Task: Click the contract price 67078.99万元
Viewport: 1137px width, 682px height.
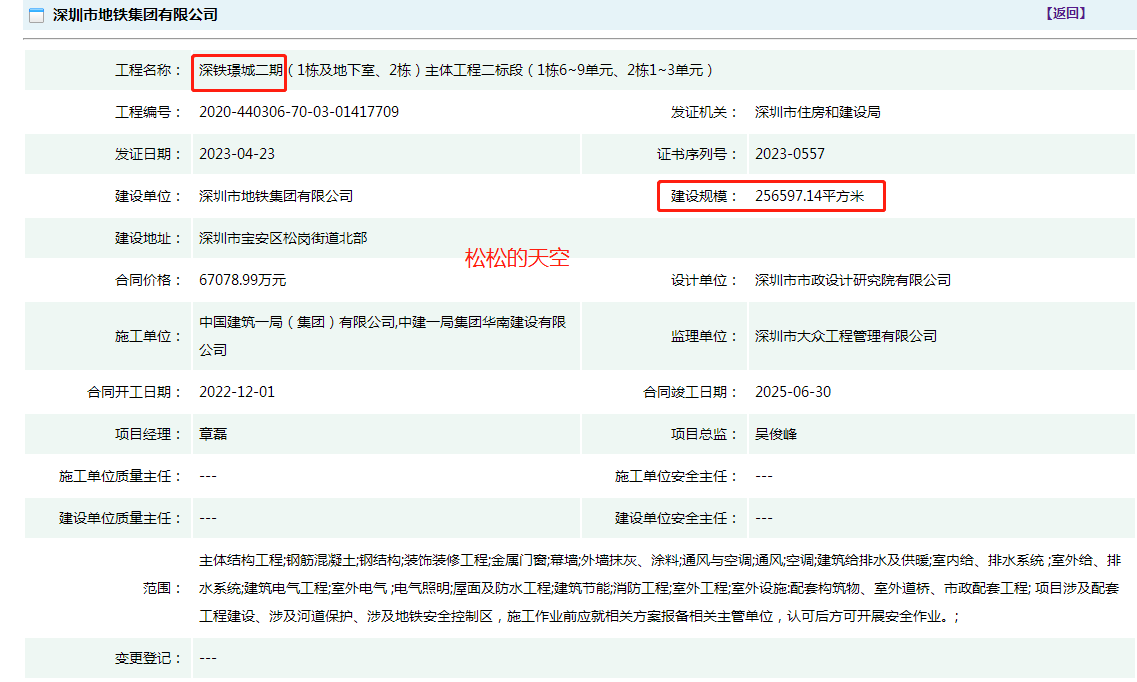Action: click(243, 280)
